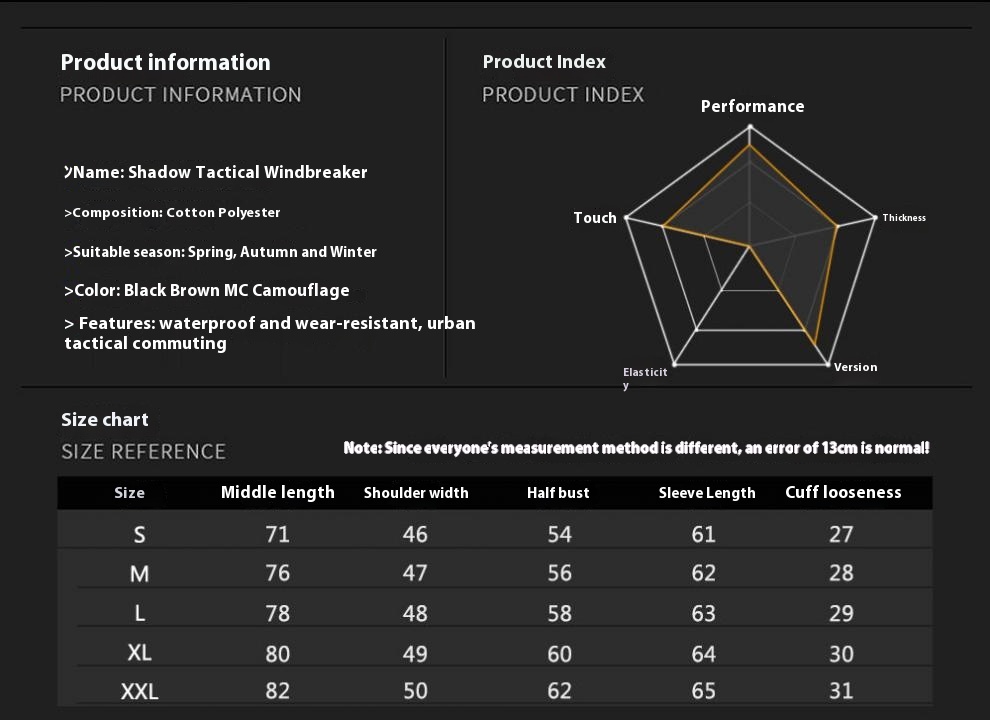The image size is (990, 720).
Task: Click the Suitable season text line
Action: pyautogui.click(x=220, y=252)
